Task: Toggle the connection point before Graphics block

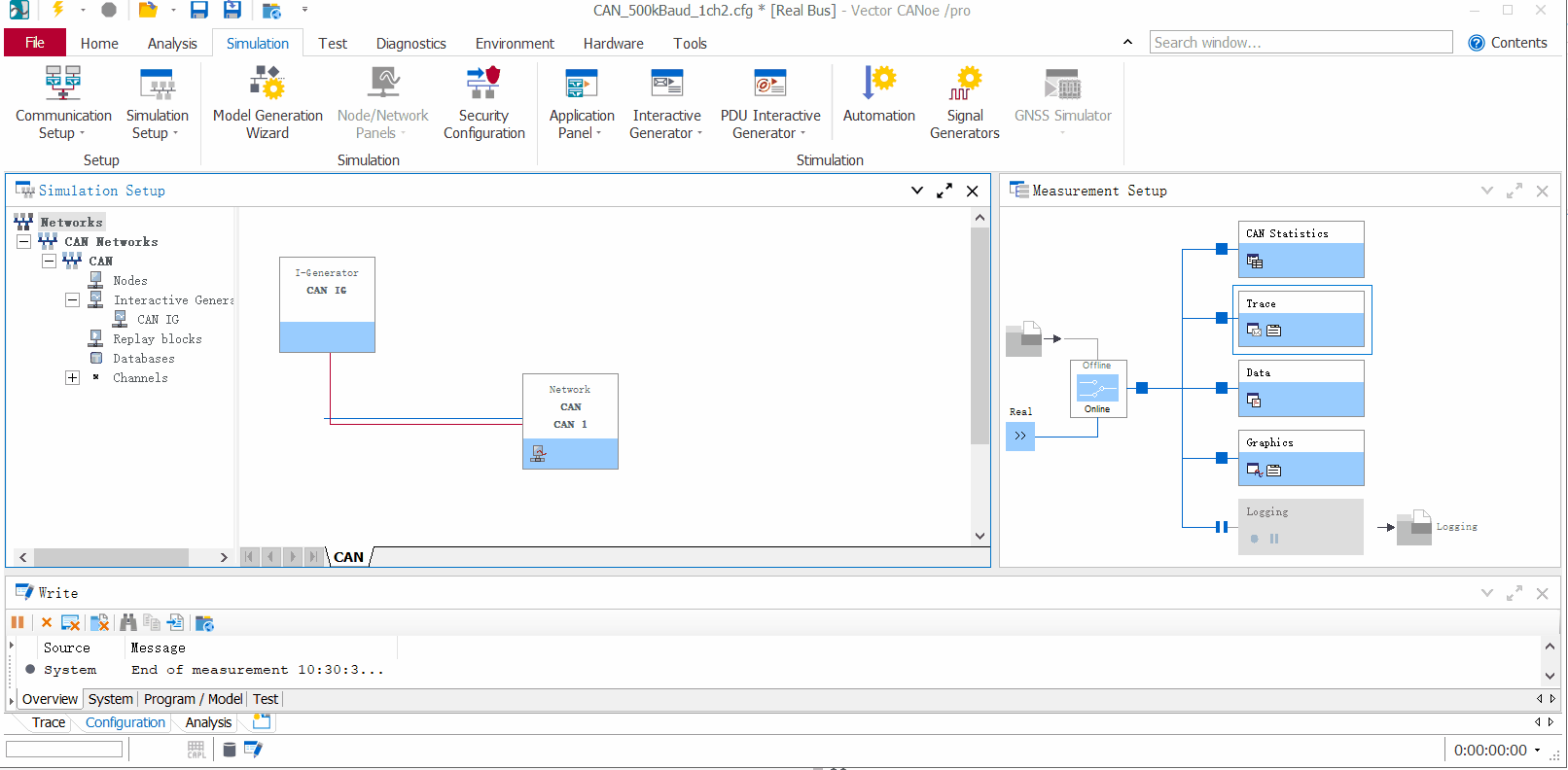Action: (1222, 458)
